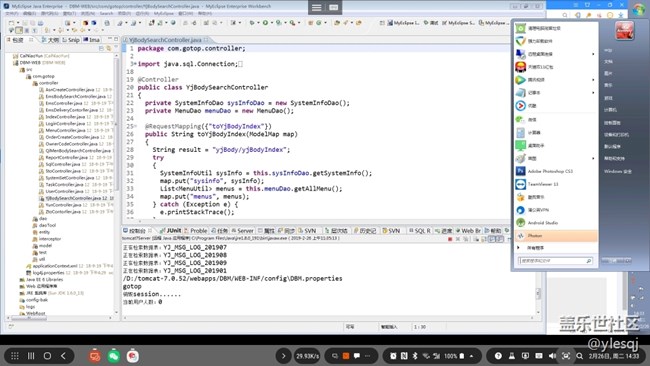Image resolution: width=650 pixels, height=366 pixels.
Task: Select the highlighted Photon entry in the Start menu
Action: pyautogui.click(x=555, y=235)
